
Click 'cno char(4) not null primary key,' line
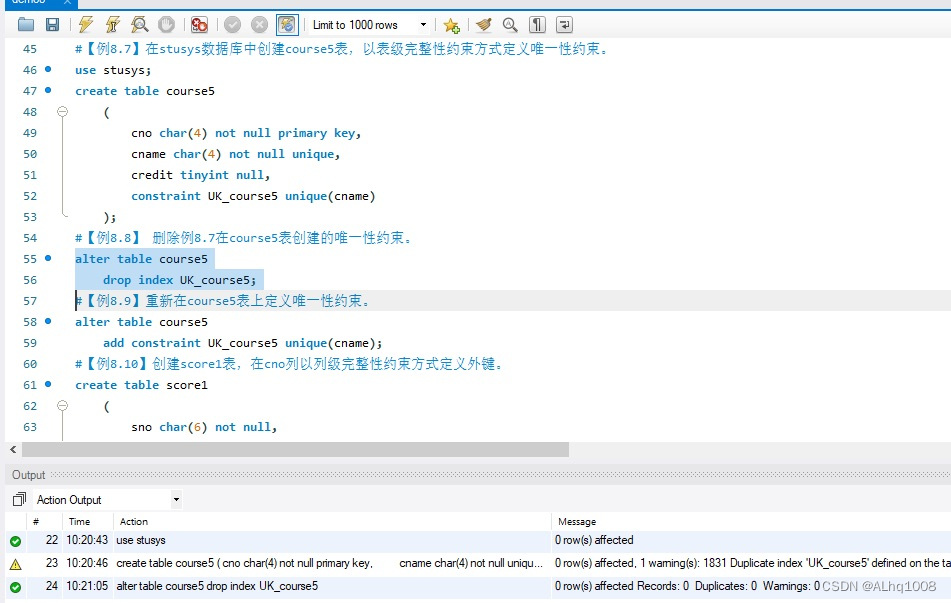point(246,133)
